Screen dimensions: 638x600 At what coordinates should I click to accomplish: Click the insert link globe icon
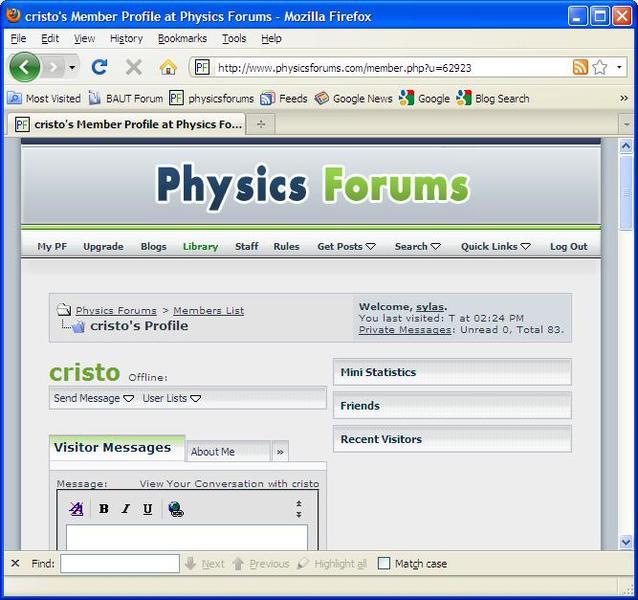click(x=176, y=508)
